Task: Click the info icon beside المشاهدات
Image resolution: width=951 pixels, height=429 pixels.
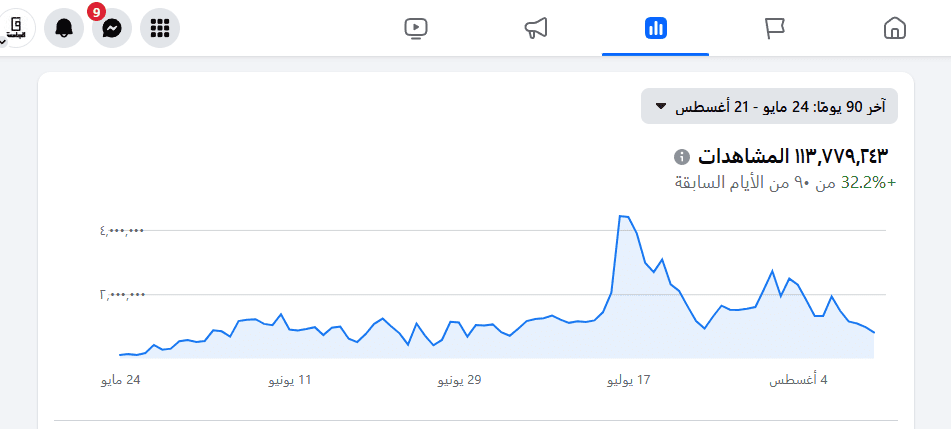Action: click(681, 157)
